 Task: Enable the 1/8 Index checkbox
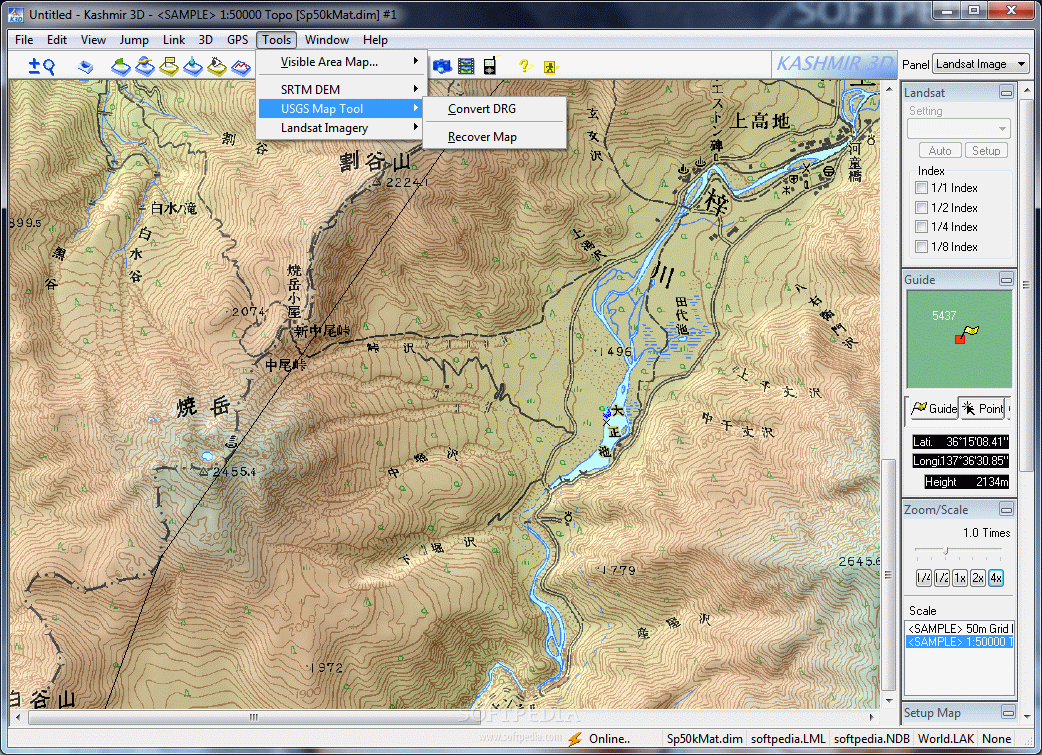[921, 247]
